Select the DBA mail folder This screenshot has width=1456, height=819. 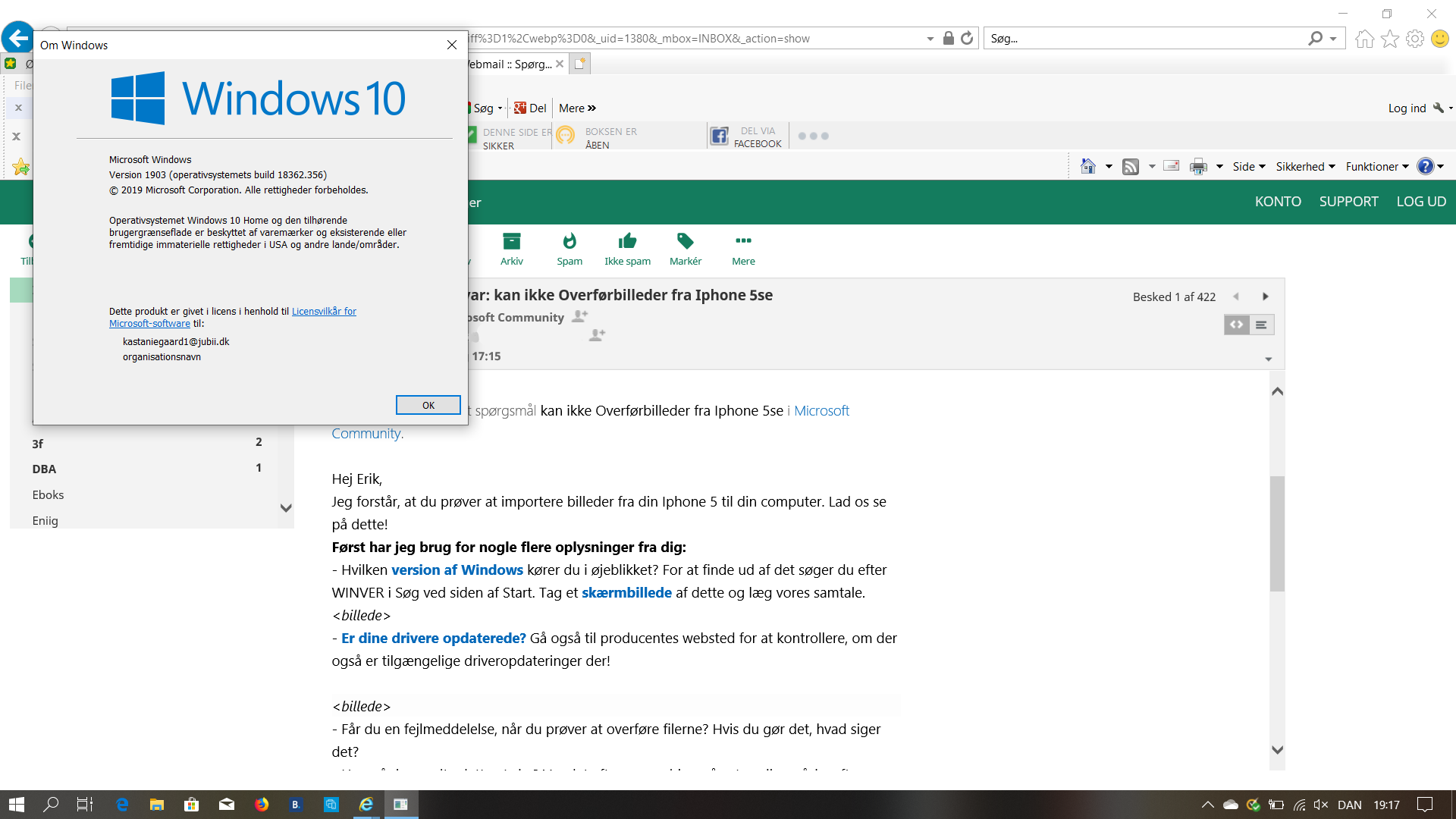pyautogui.click(x=45, y=469)
